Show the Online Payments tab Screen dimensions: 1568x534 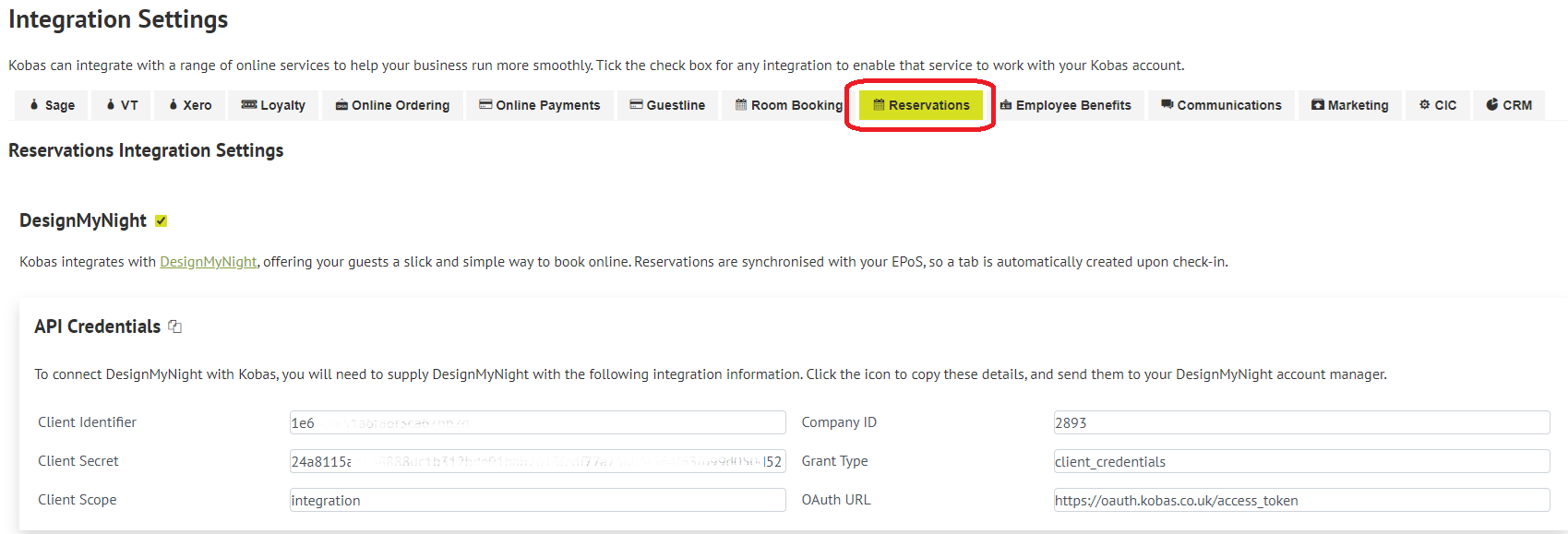click(540, 105)
